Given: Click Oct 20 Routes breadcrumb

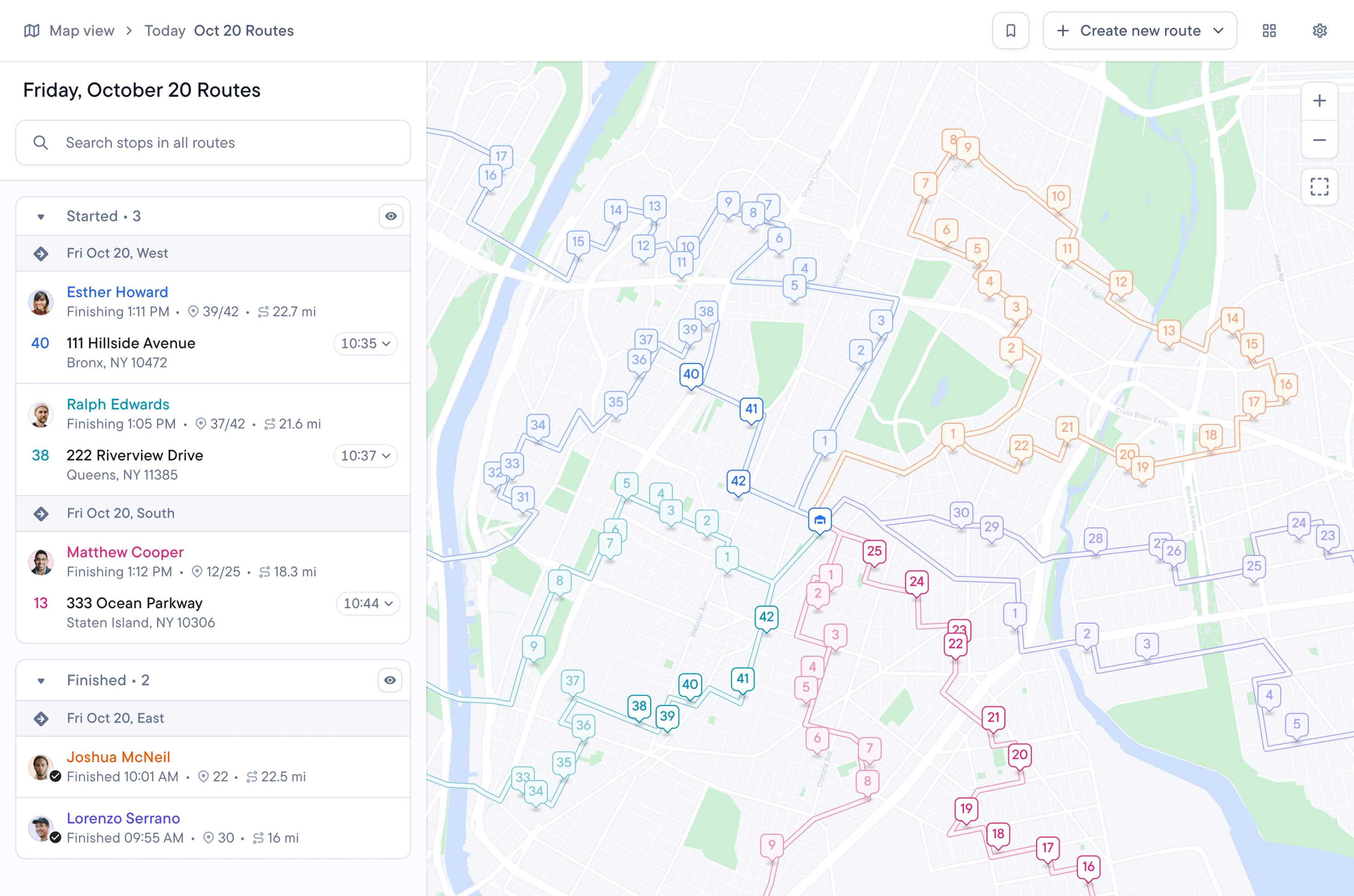Looking at the screenshot, I should click(244, 31).
